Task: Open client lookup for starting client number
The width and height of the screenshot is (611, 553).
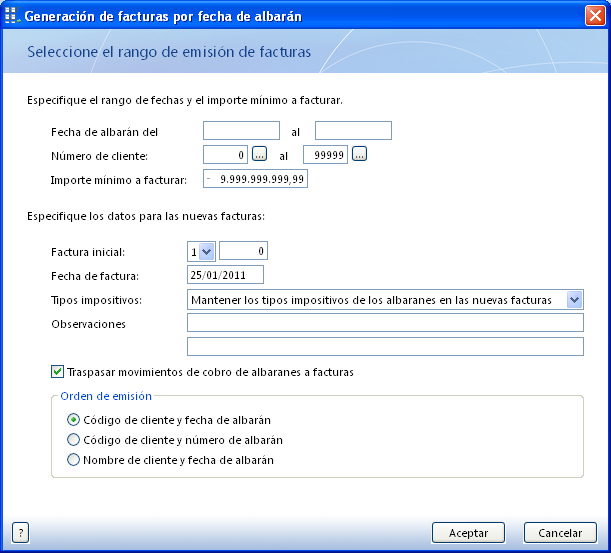Action: pos(259,155)
